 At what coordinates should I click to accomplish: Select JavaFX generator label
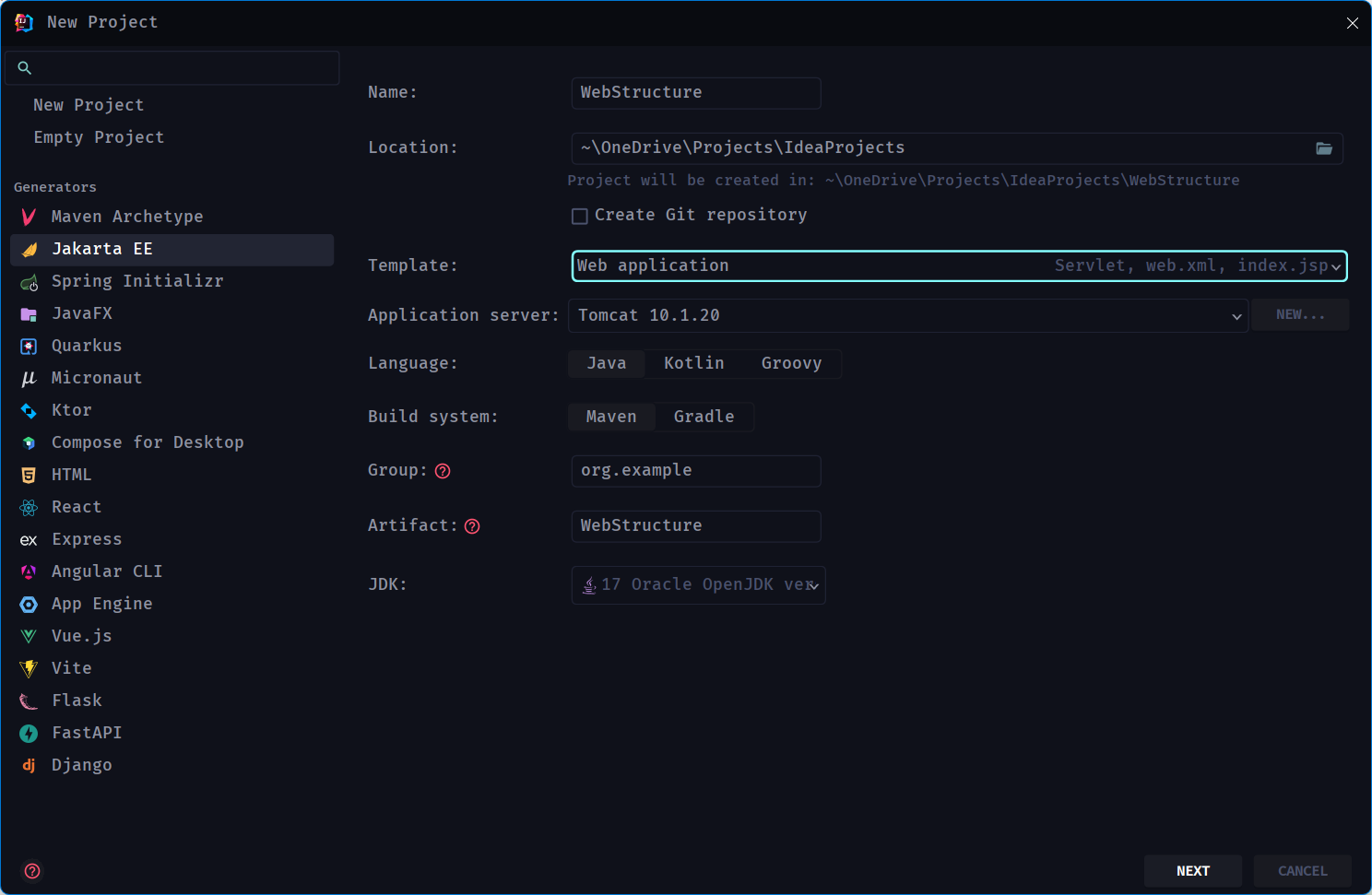[82, 313]
